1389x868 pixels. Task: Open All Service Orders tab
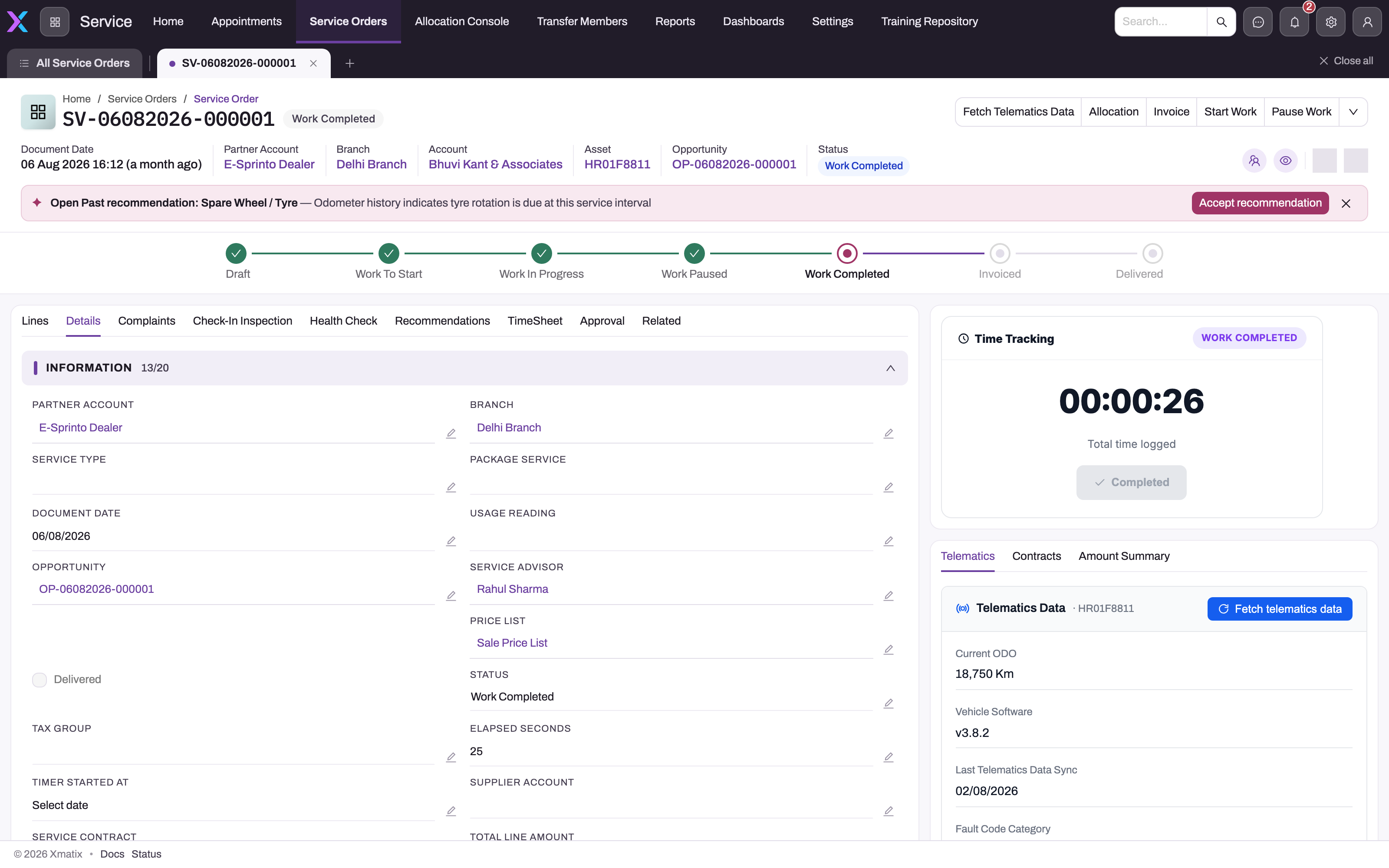(75, 63)
